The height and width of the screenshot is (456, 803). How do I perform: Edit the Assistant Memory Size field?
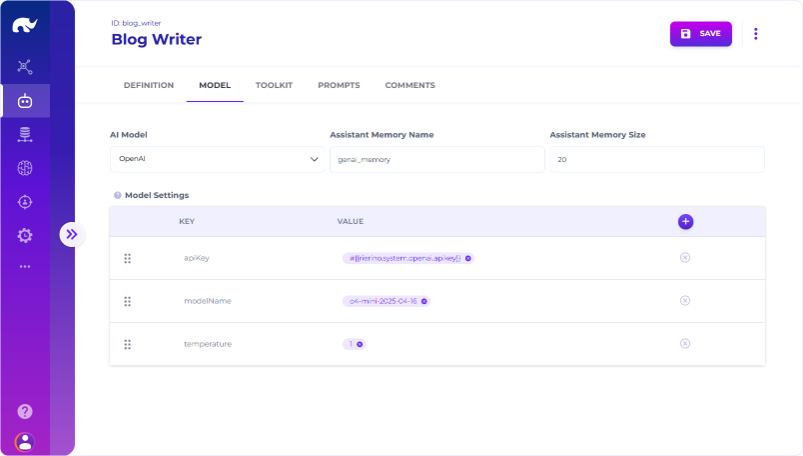pos(657,159)
